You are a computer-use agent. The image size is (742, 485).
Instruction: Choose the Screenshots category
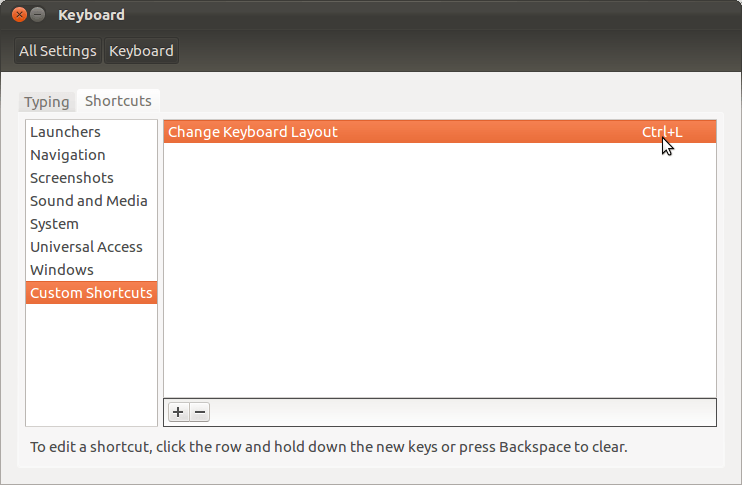click(x=72, y=178)
